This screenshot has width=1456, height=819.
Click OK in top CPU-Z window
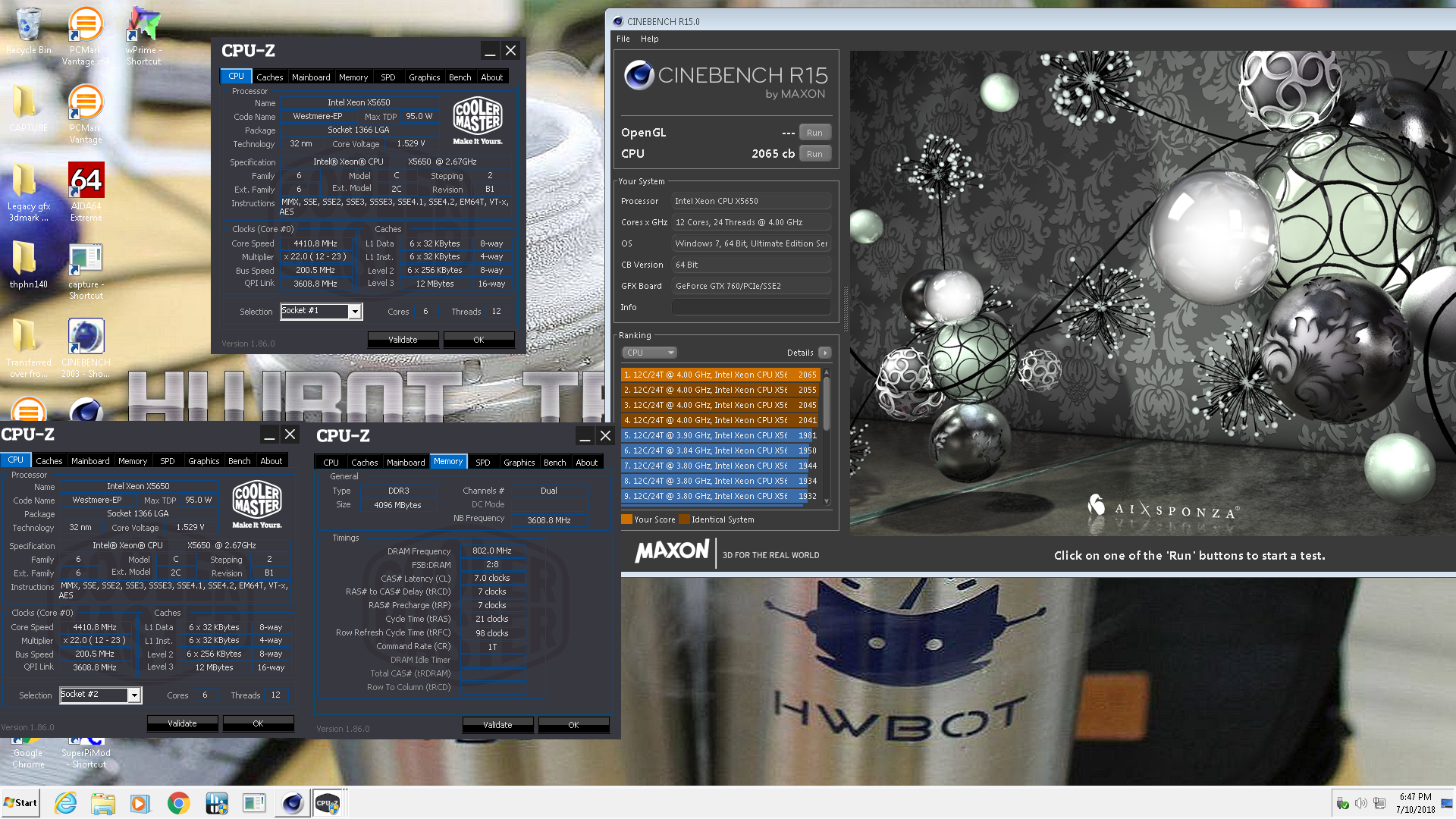click(x=479, y=340)
